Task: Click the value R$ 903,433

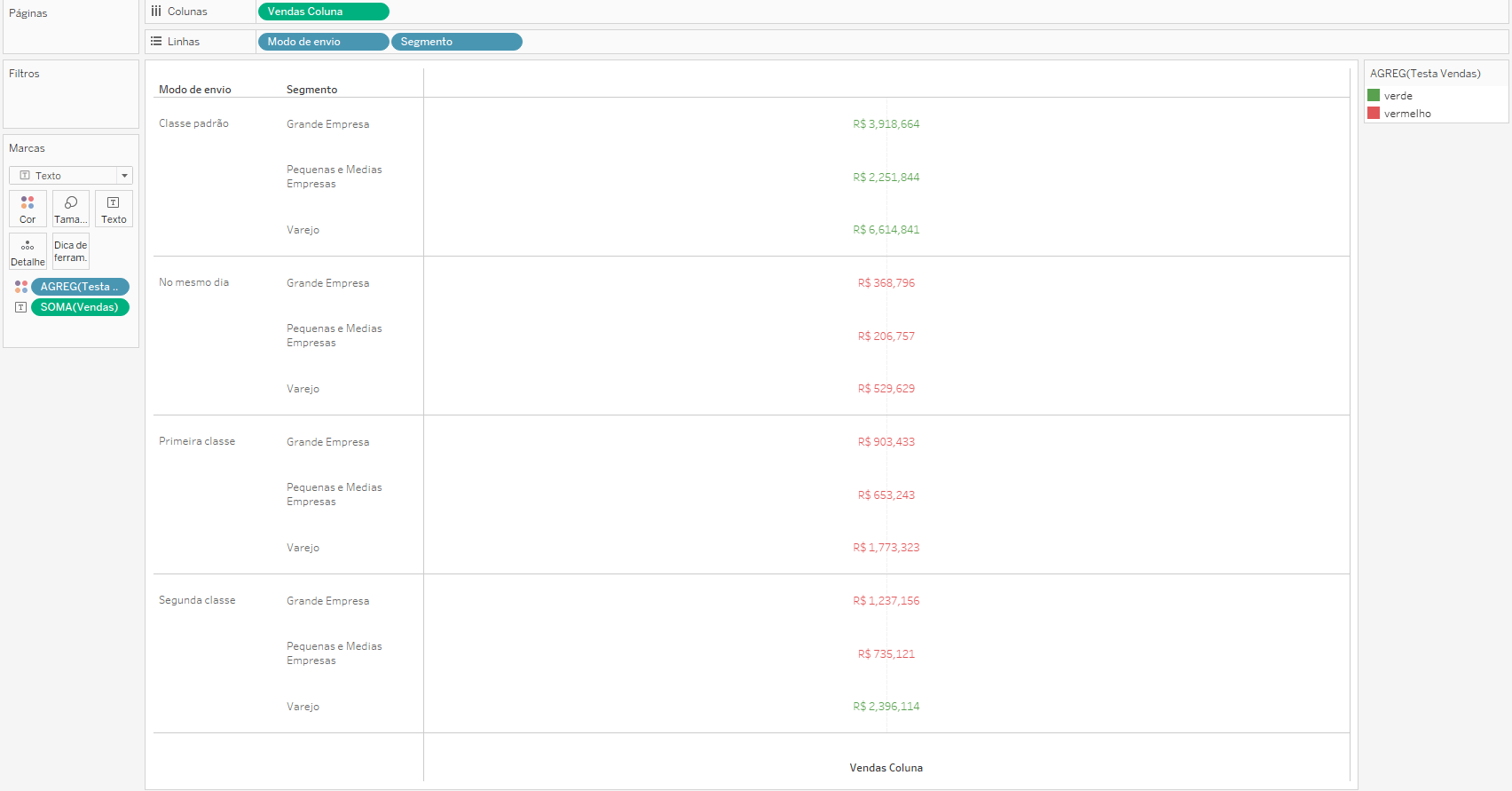Action: [x=886, y=442]
